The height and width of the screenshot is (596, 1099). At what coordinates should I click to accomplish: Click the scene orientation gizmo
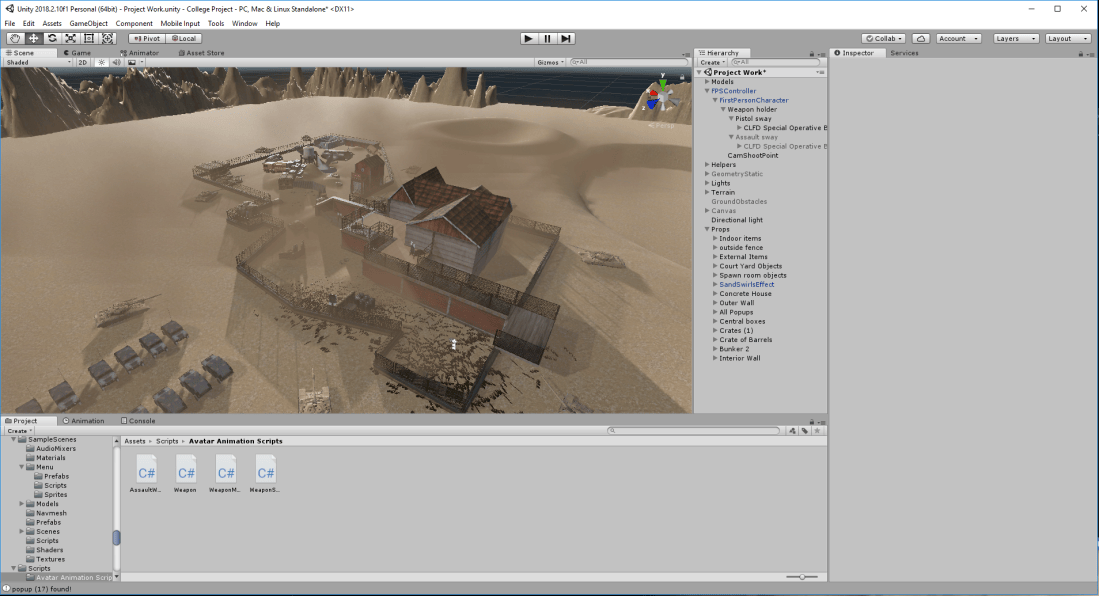coord(662,96)
